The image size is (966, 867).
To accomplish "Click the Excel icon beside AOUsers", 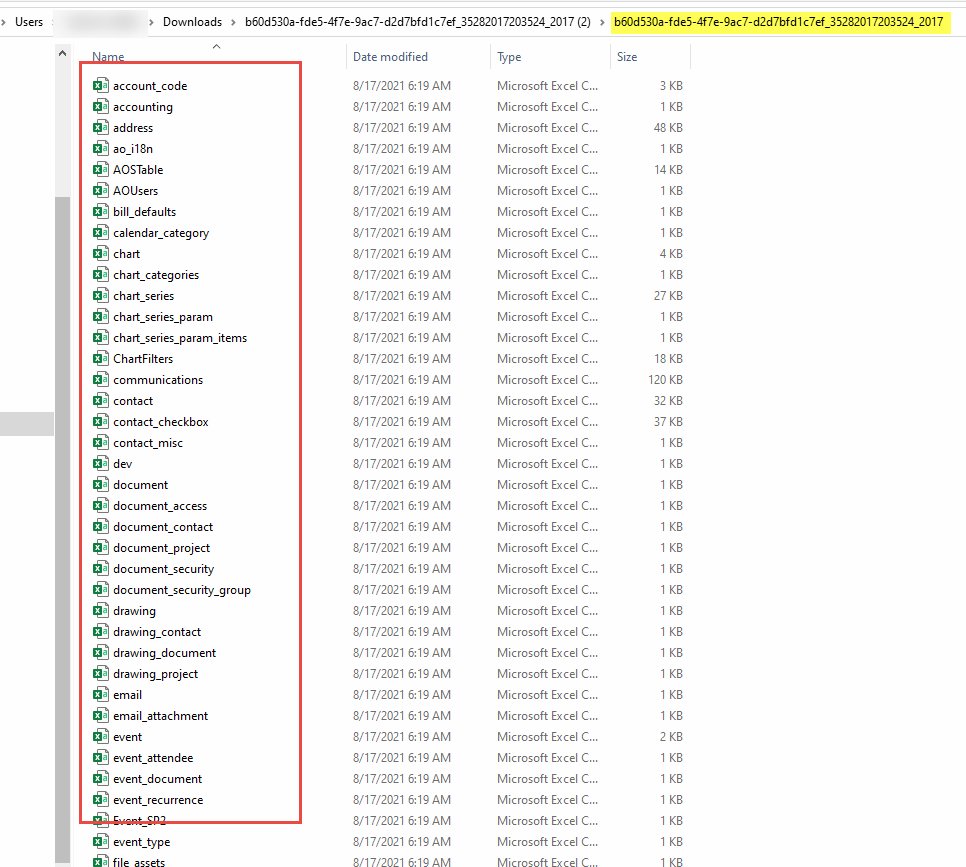I will point(100,190).
